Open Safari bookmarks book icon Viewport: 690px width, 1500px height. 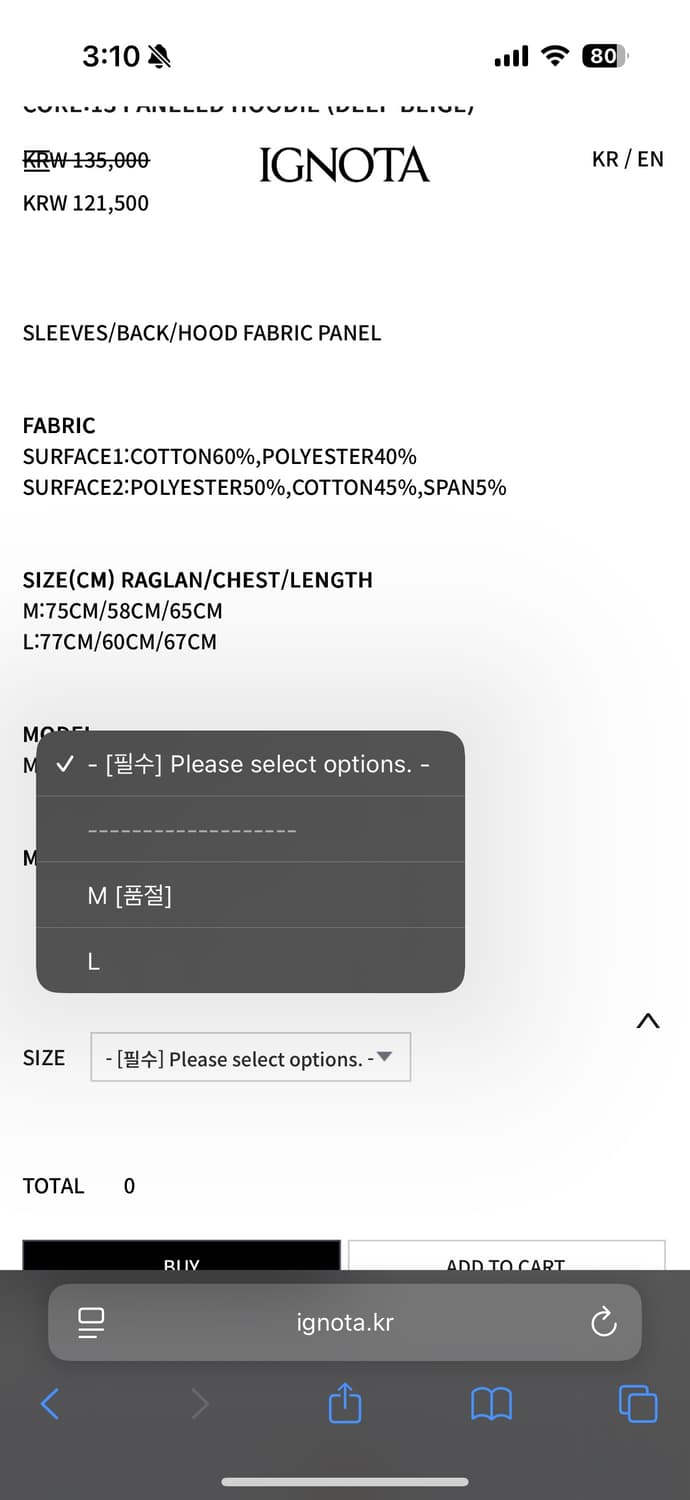(x=491, y=1404)
